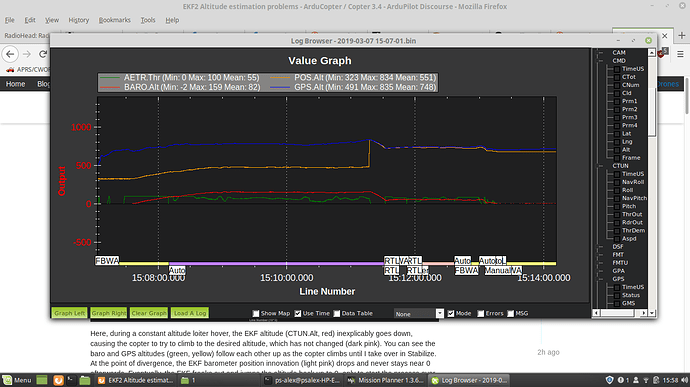
Task: Open the None dropdown list
Action: (418, 313)
